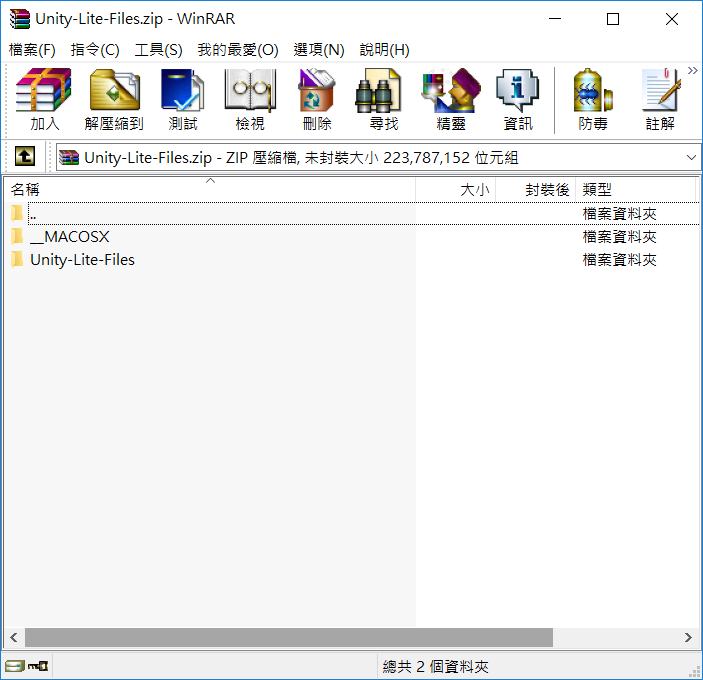Click the horizontal scrollbar right arrow
The height and width of the screenshot is (680, 703).
tap(688, 637)
